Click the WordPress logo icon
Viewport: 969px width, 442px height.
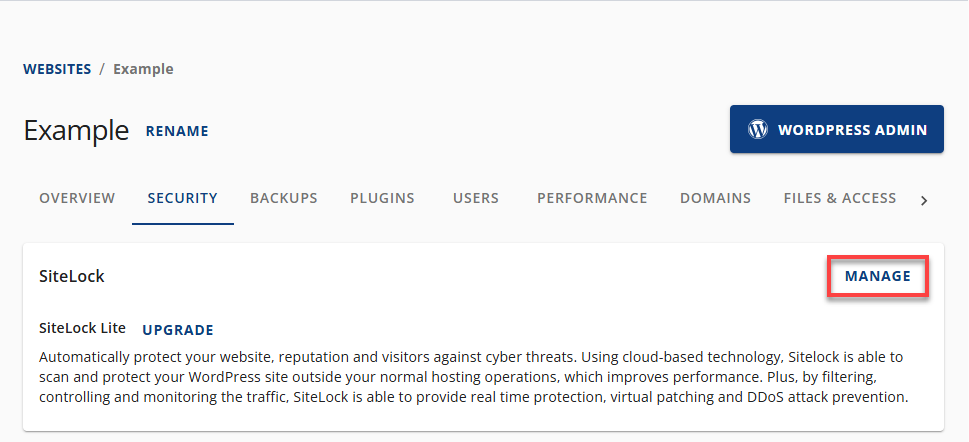pos(758,130)
